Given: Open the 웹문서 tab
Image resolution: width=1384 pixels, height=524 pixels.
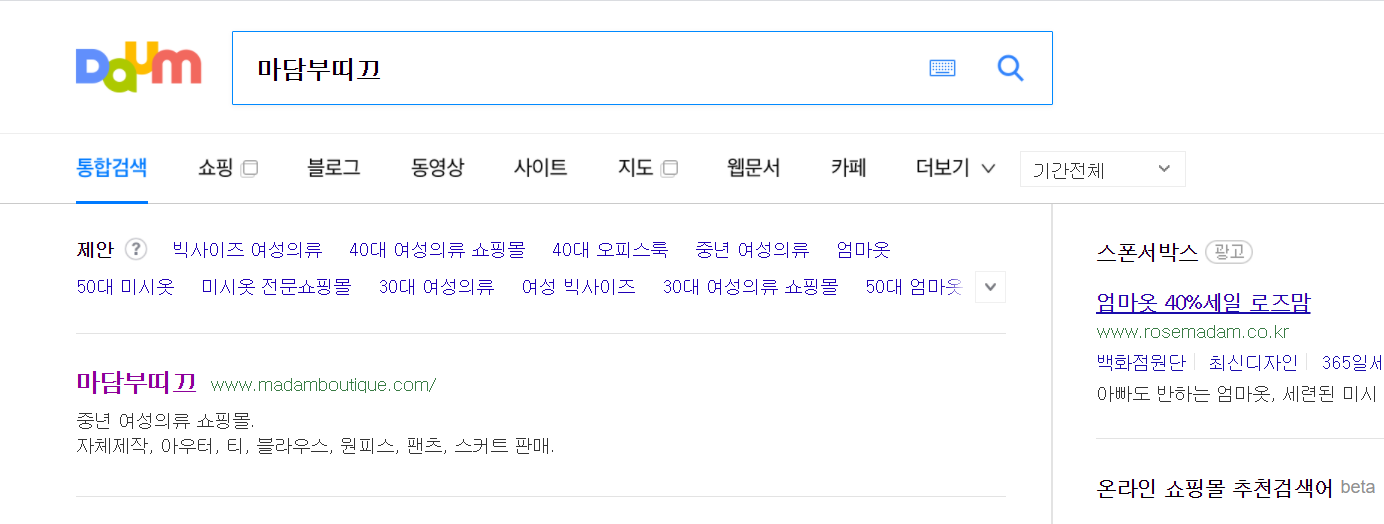Looking at the screenshot, I should coord(754,168).
